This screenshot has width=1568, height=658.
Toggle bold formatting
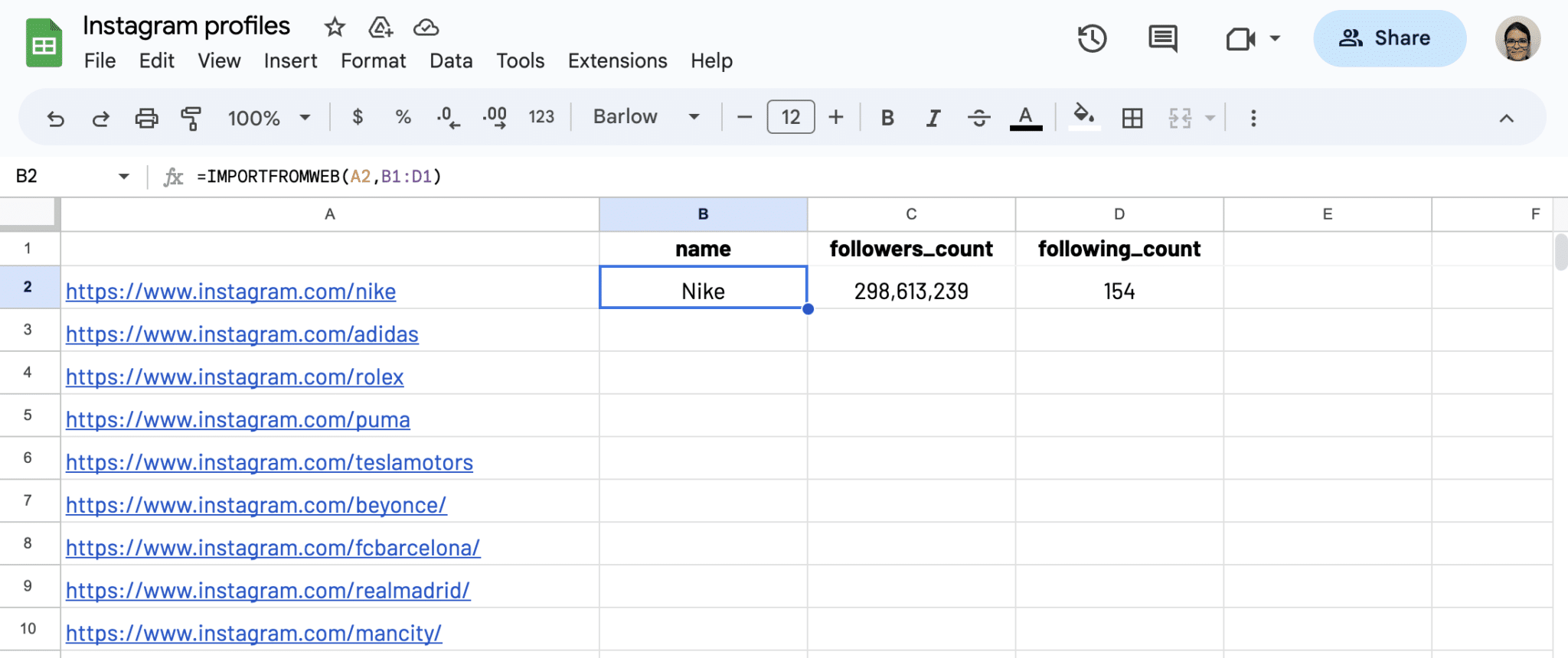(x=887, y=118)
